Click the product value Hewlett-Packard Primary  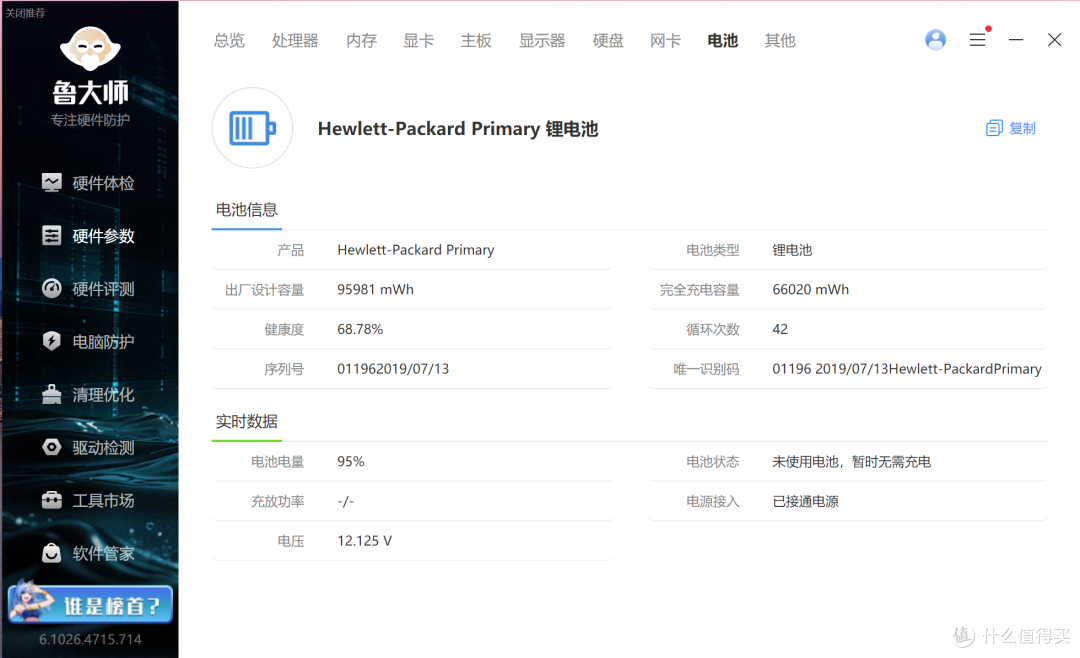pos(416,249)
